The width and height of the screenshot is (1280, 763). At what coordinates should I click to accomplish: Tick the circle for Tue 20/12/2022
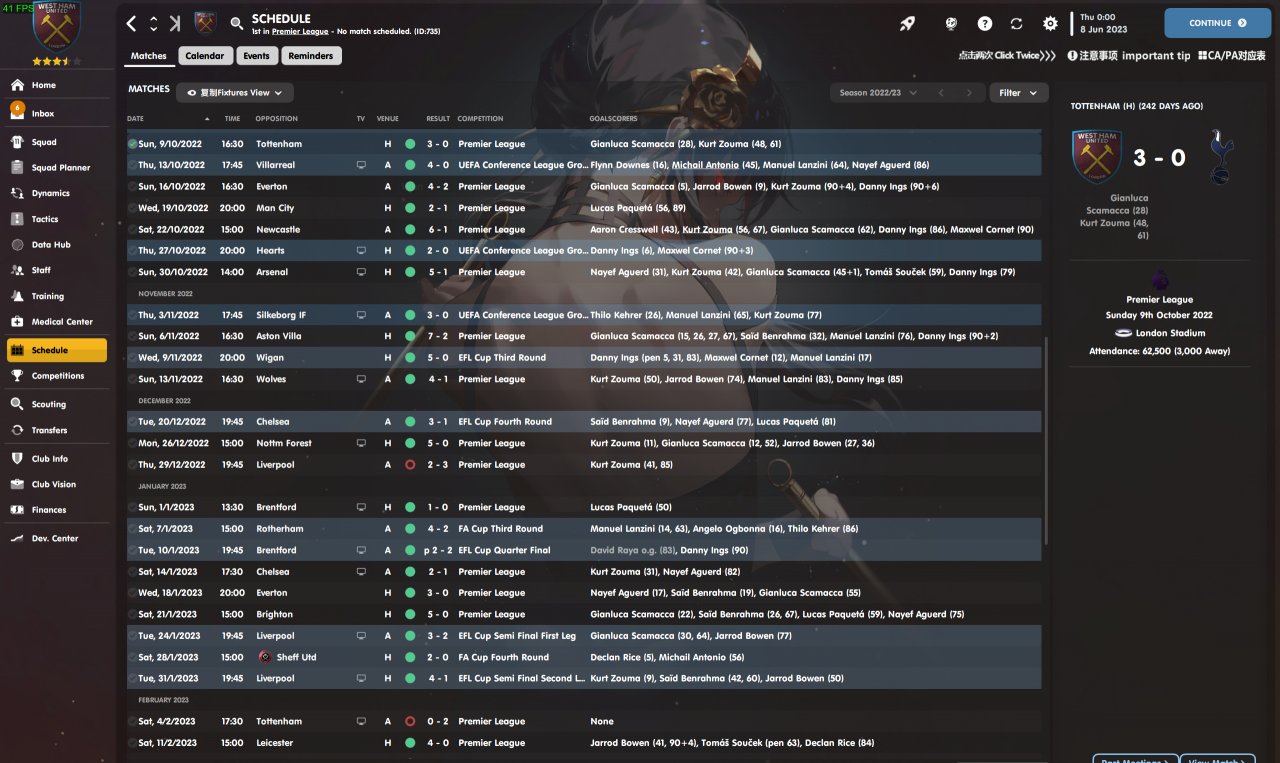133,422
